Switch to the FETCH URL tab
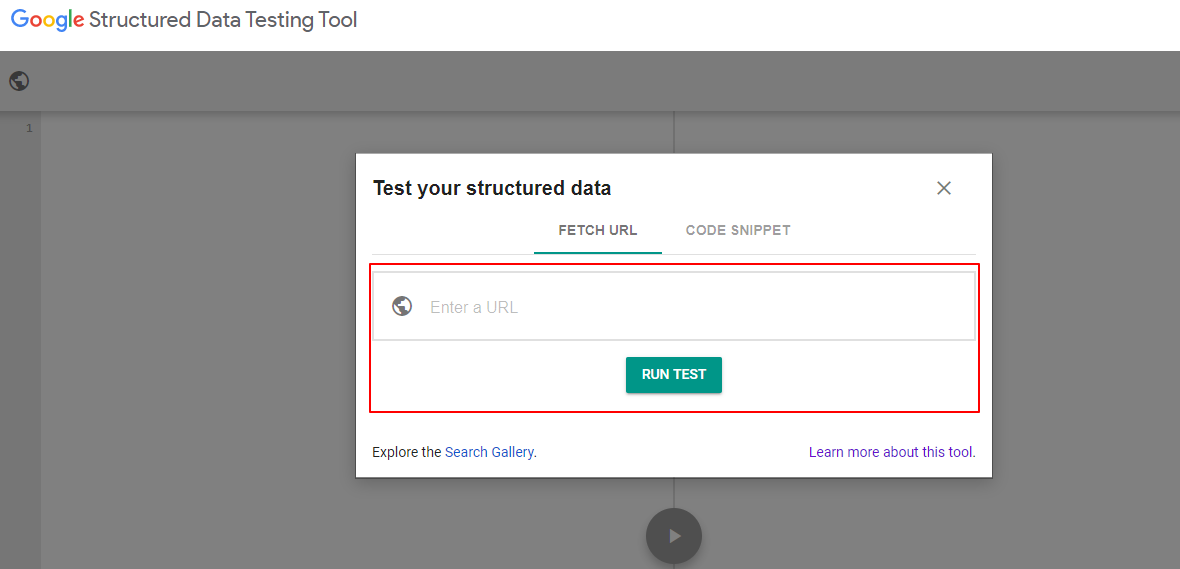The width and height of the screenshot is (1180, 569). click(598, 230)
